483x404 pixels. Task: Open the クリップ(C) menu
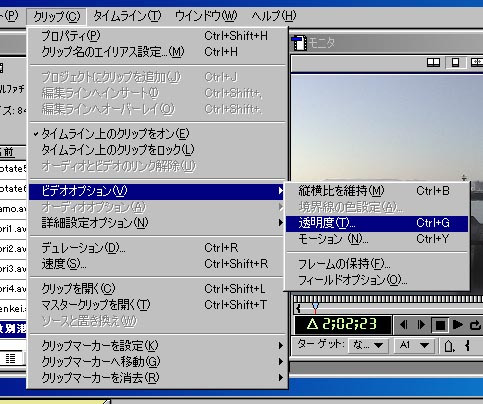click(57, 16)
